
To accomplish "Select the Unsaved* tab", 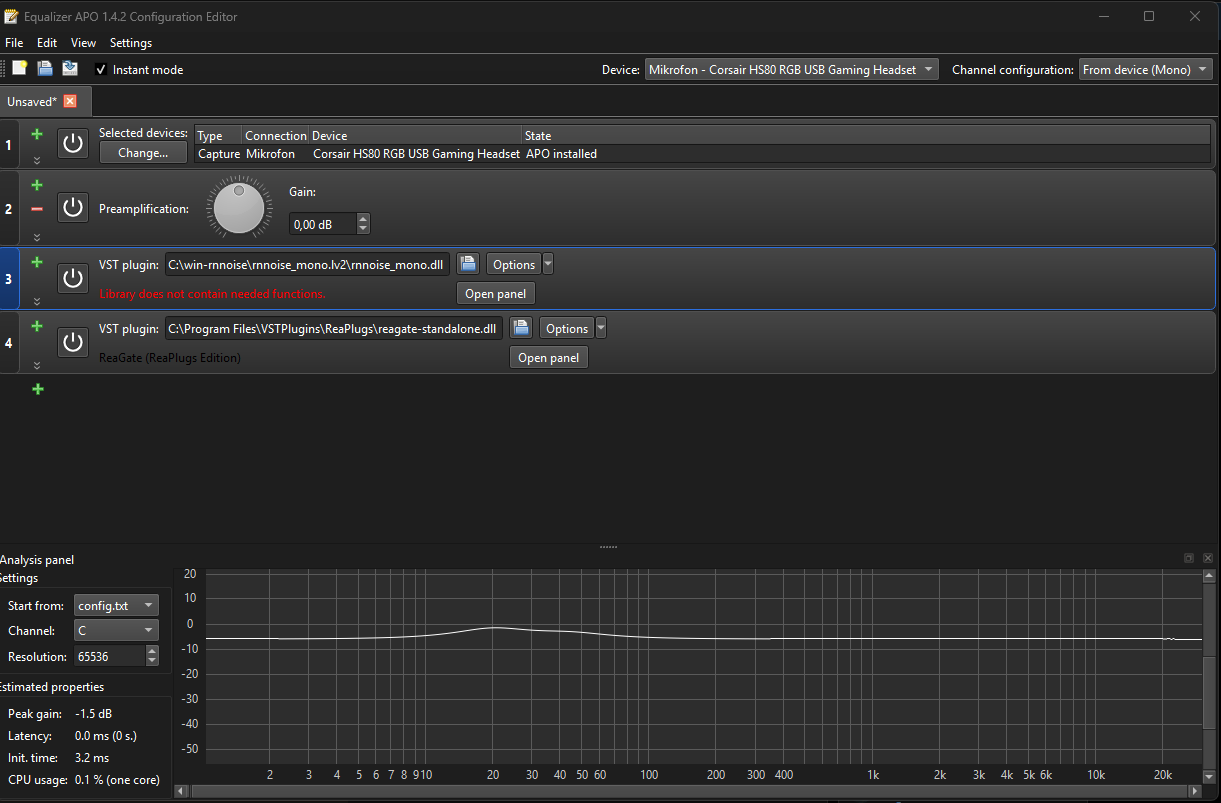I will pos(32,101).
